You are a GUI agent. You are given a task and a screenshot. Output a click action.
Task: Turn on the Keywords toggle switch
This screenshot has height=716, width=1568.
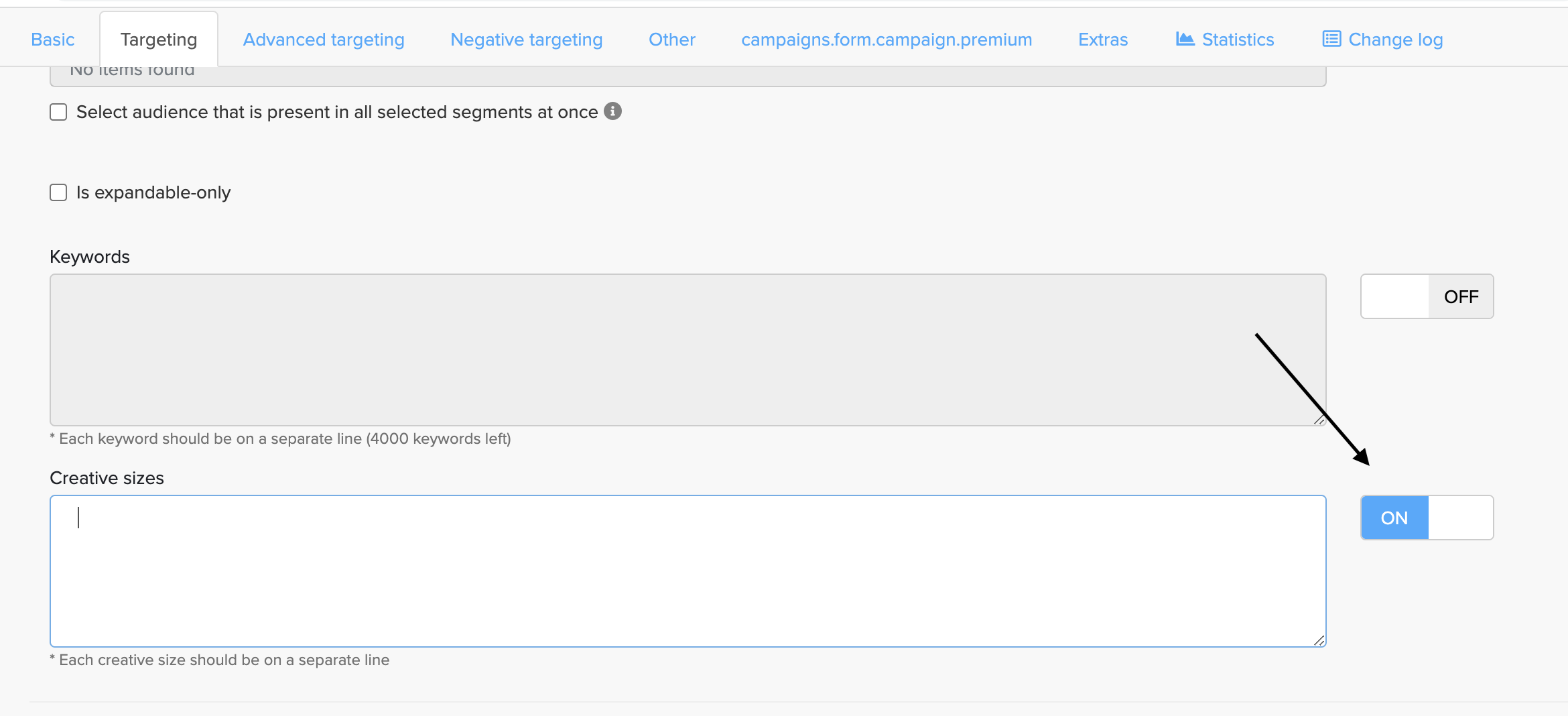[x=1427, y=296]
